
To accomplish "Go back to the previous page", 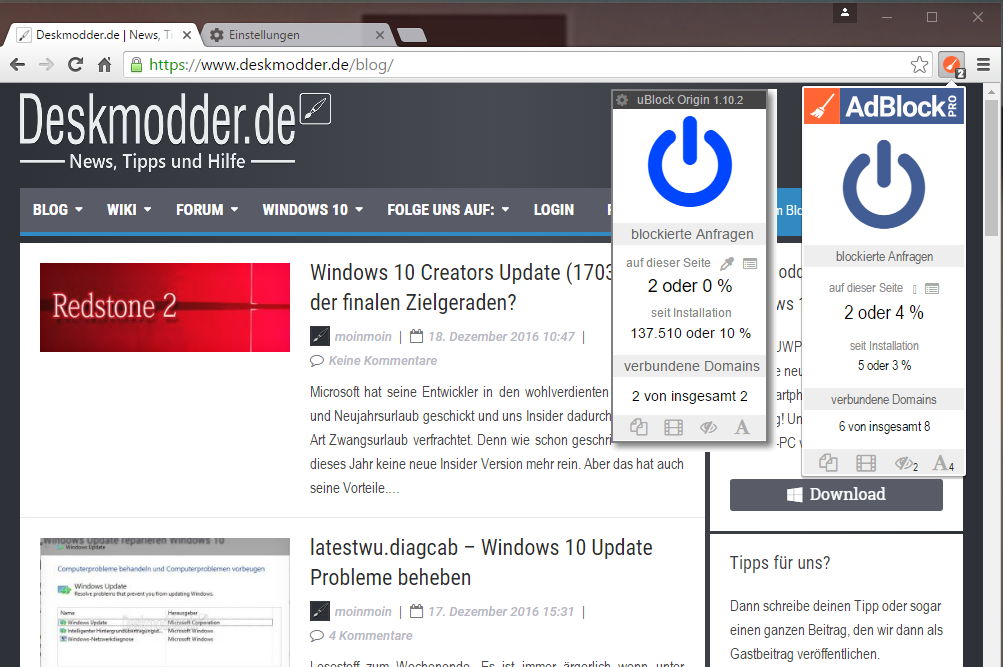I will click(18, 65).
